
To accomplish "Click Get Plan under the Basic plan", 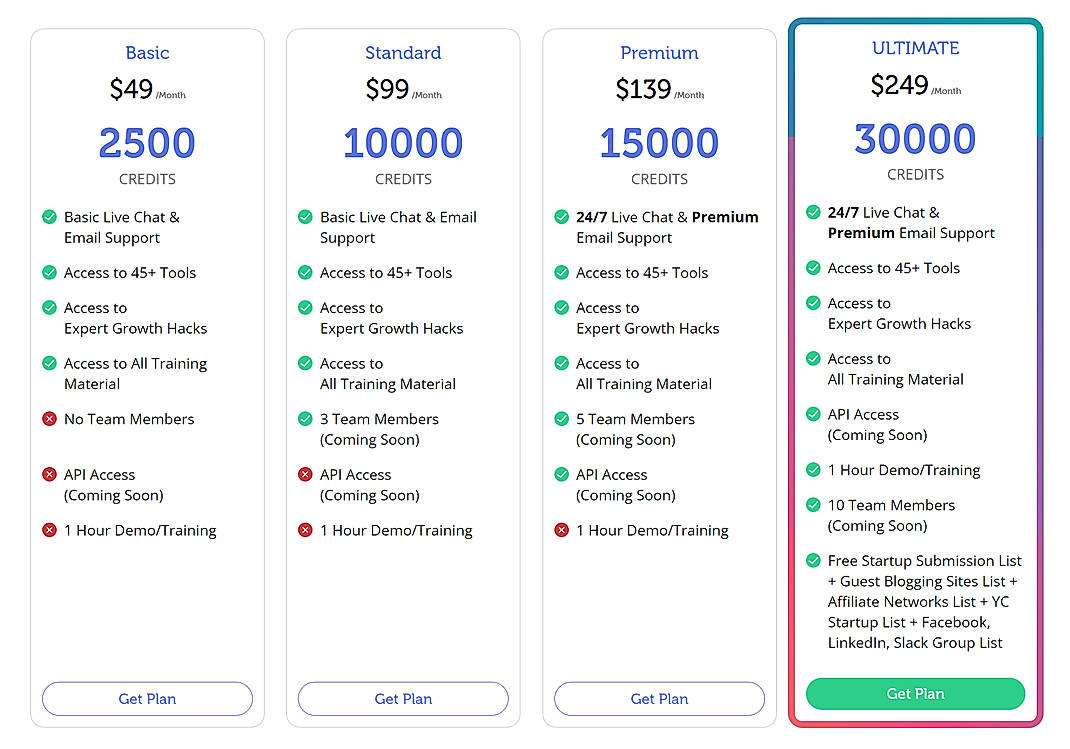I will [x=147, y=699].
